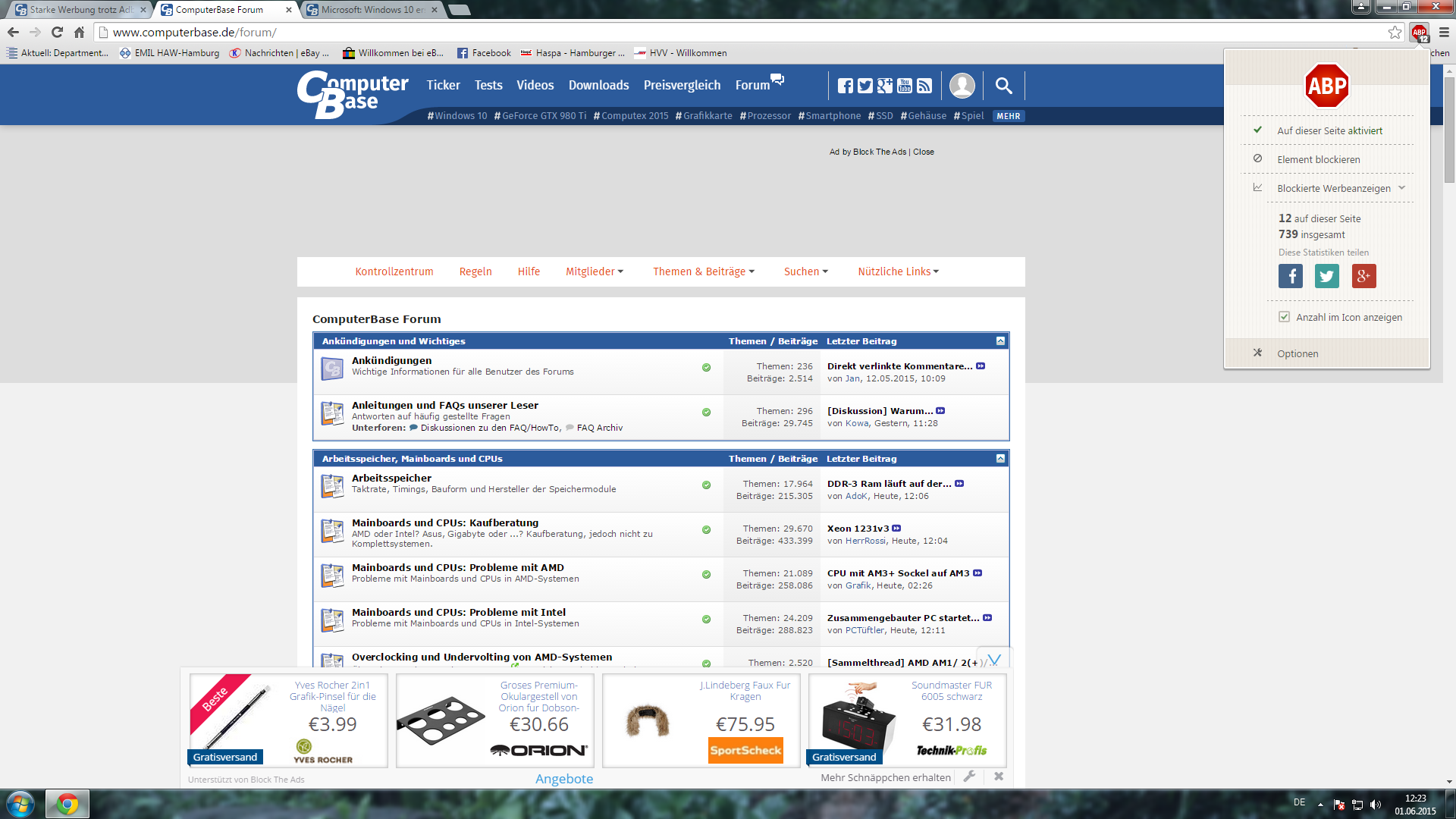The height and width of the screenshot is (819, 1456).
Task: Click the search magnifier icon in header
Action: (1003, 86)
